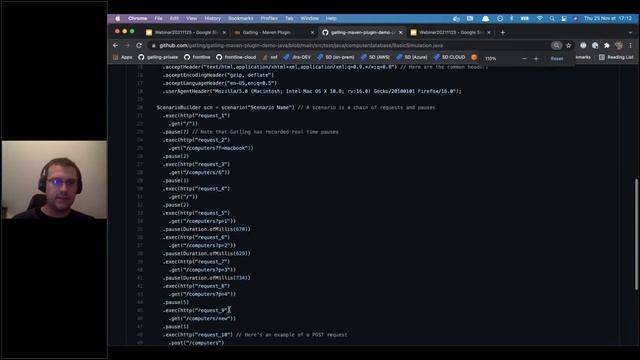Open the tab search chevron
The height and width of the screenshot is (360, 640).
(630, 32)
